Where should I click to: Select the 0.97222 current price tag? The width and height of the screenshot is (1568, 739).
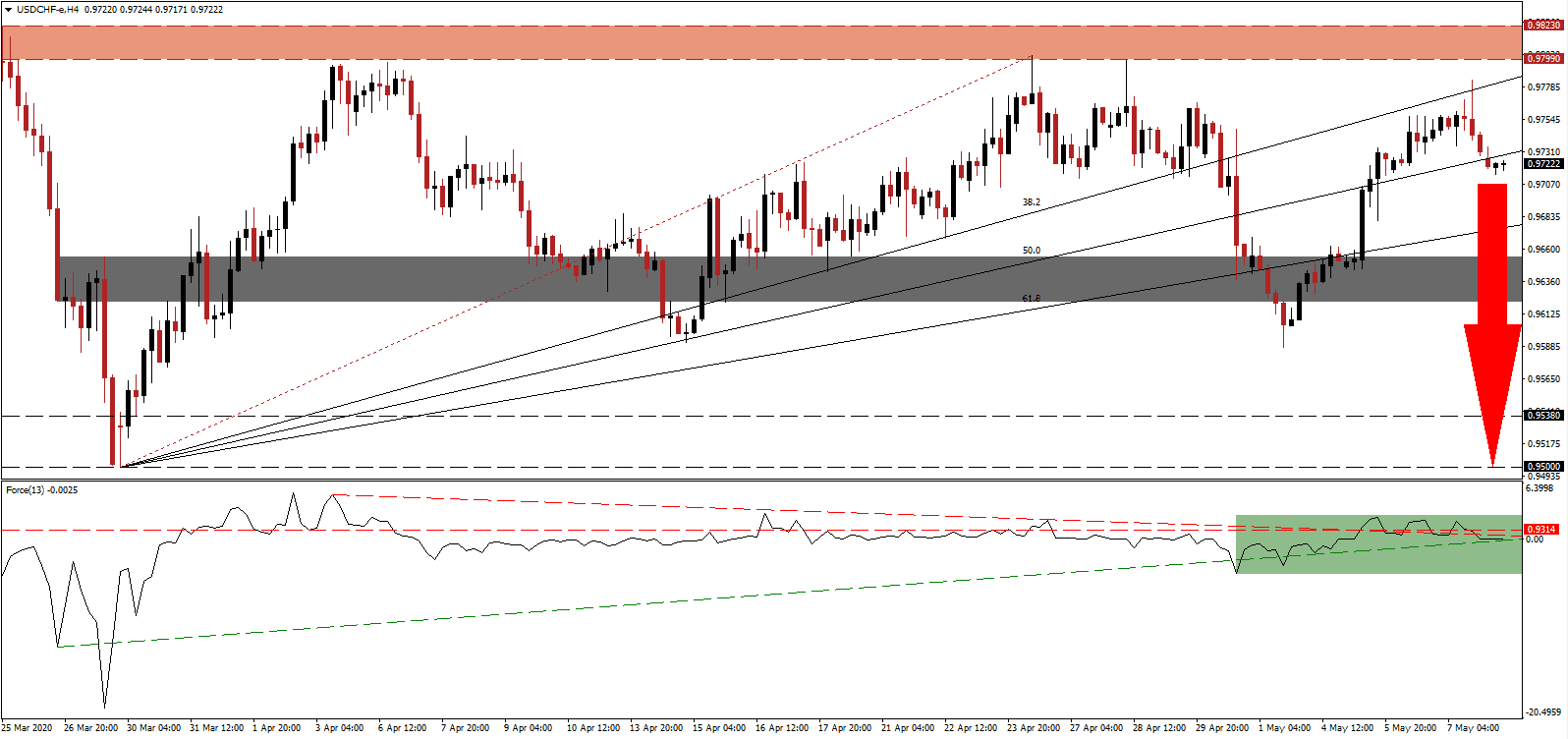(x=1542, y=164)
